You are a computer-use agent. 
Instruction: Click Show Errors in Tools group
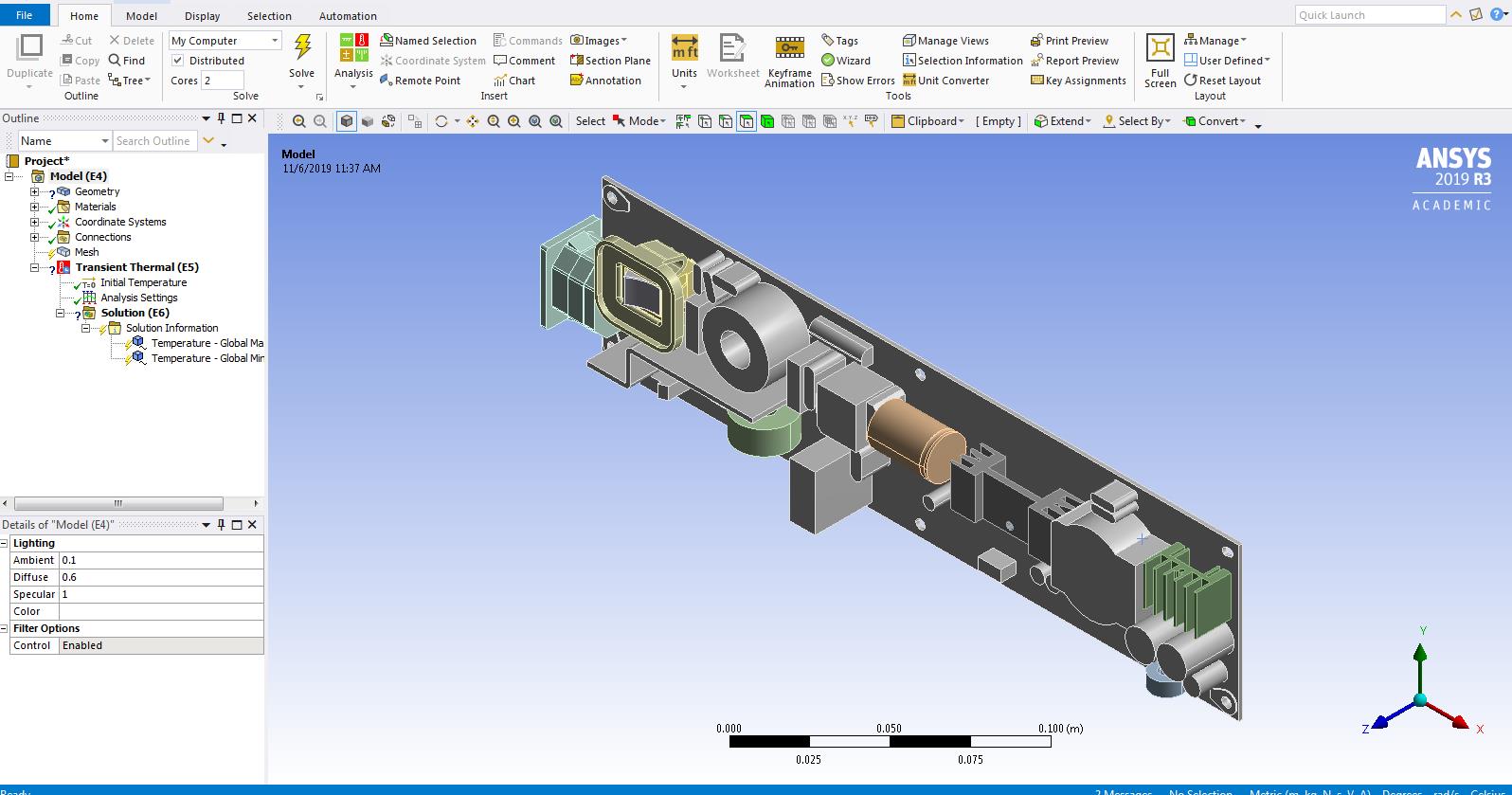tap(857, 81)
